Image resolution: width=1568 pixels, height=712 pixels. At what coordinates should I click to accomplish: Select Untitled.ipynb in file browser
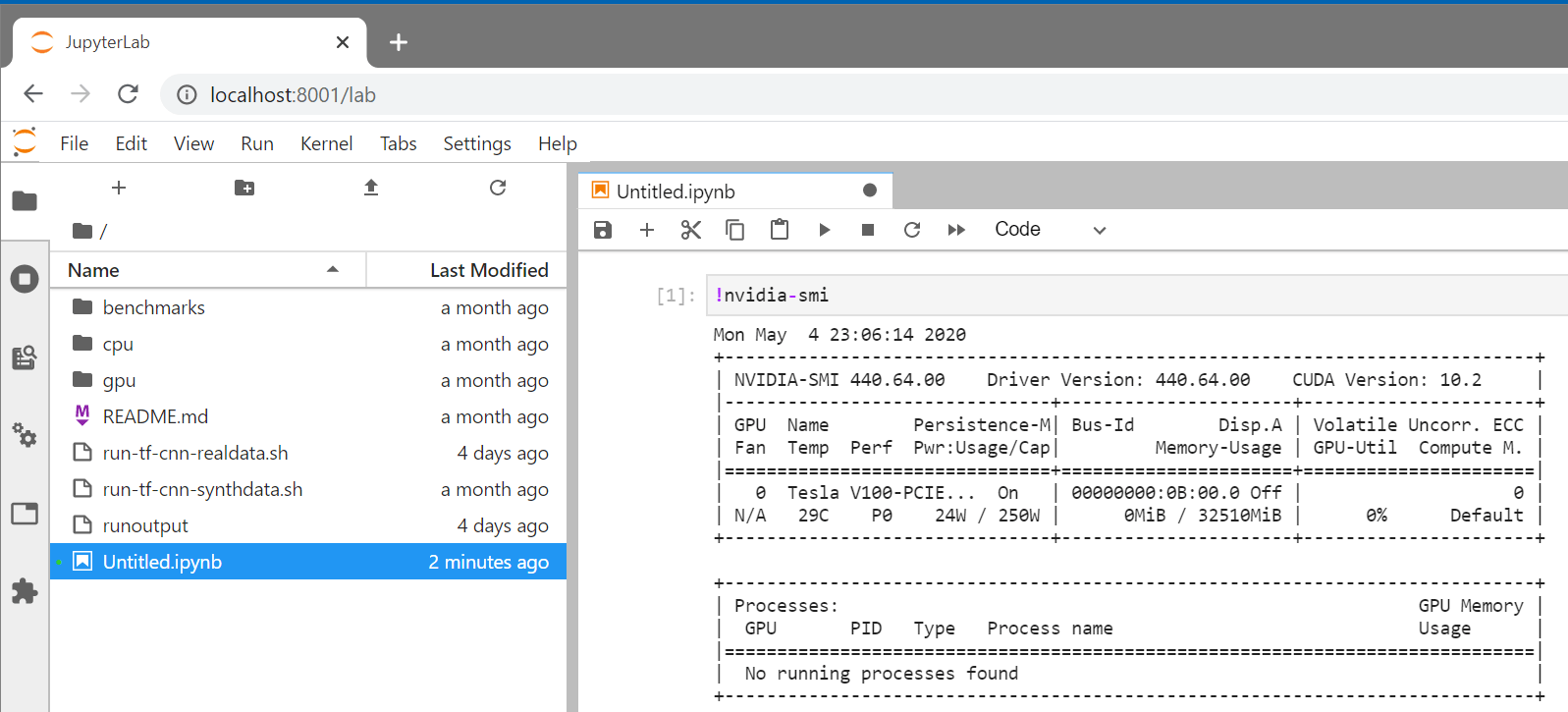coord(308,562)
